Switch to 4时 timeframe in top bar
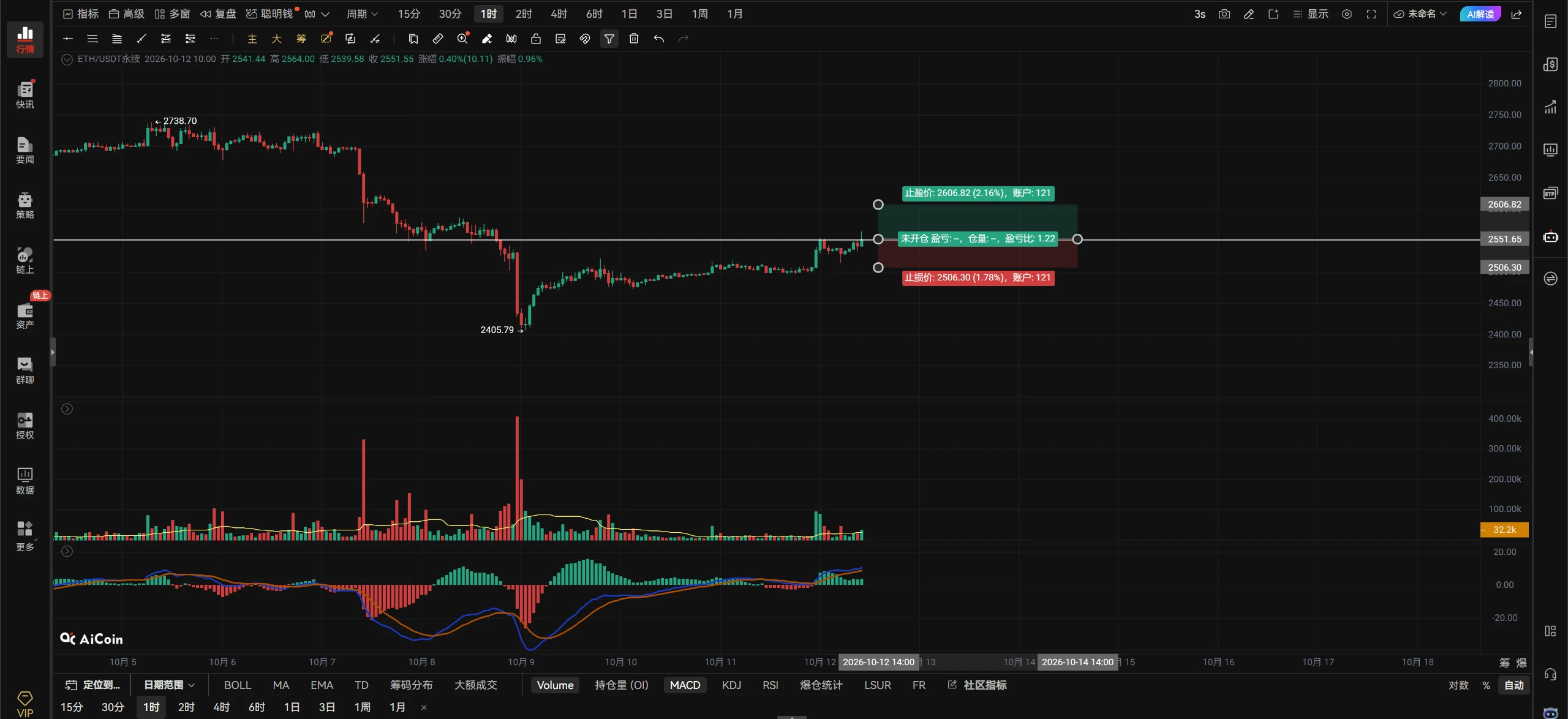This screenshot has width=1568, height=719. pyautogui.click(x=559, y=14)
